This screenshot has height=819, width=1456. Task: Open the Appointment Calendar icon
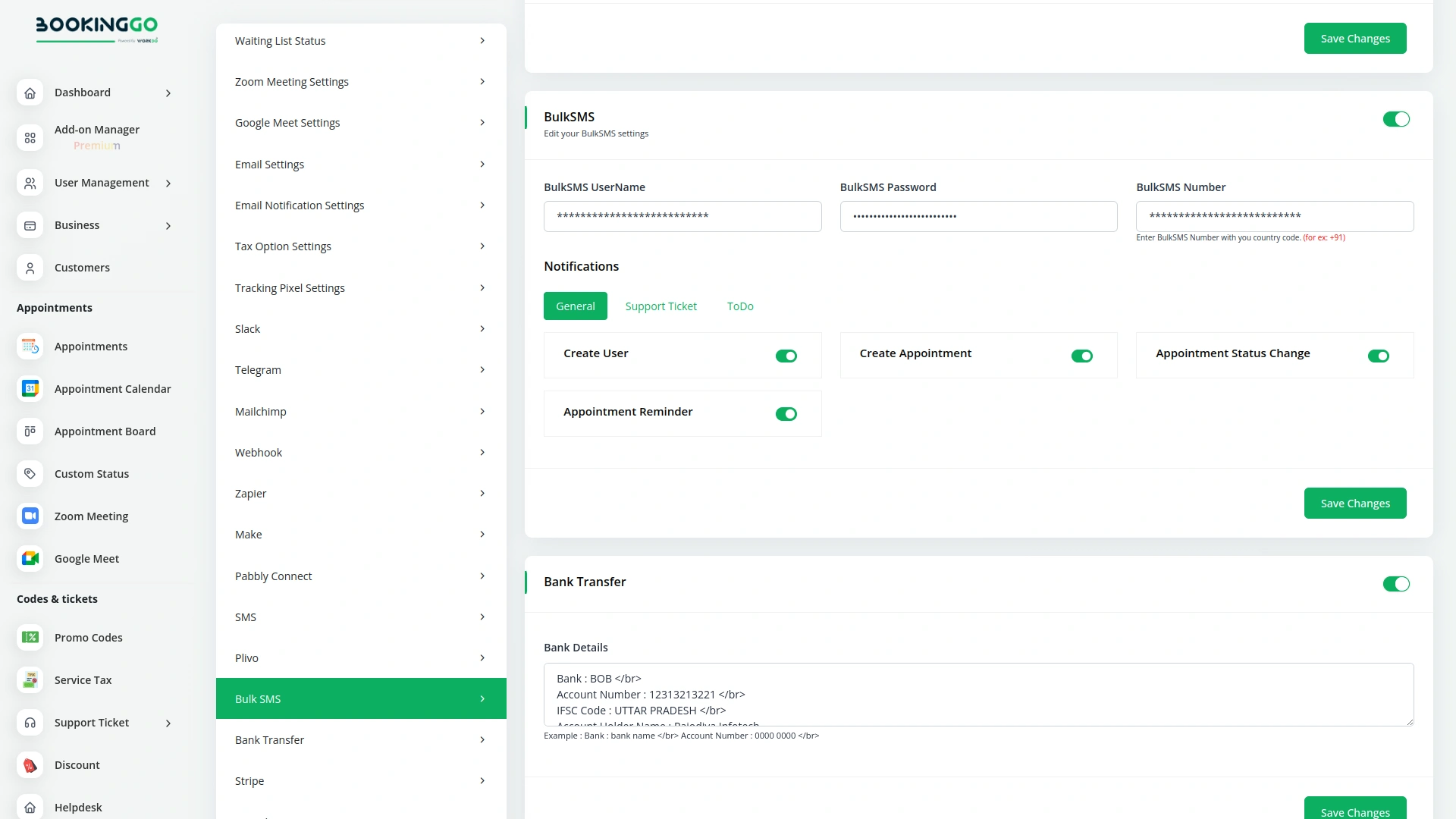(x=30, y=388)
